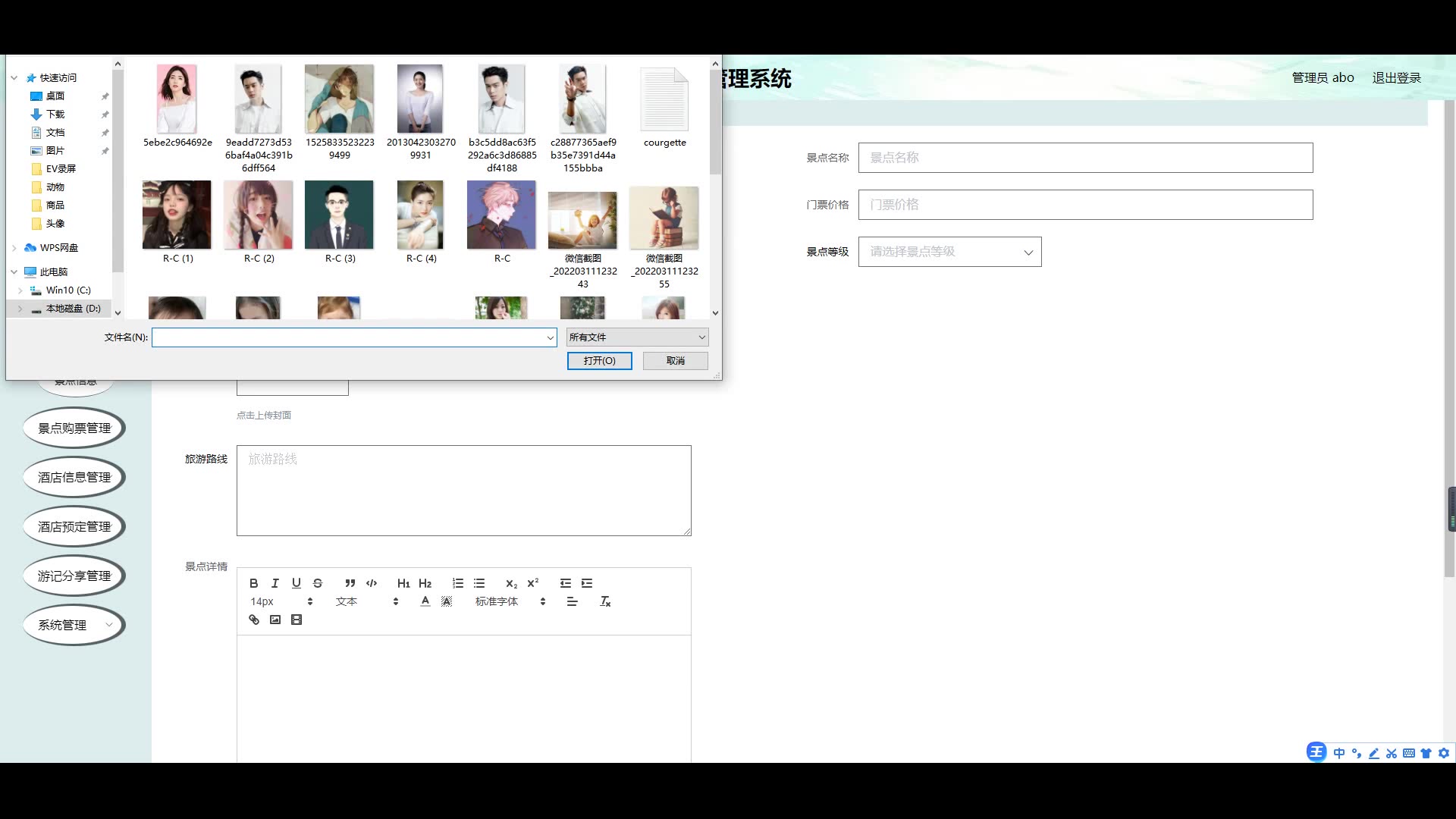
Task: Open the IME soft keyboard icon
Action: coord(1409,753)
